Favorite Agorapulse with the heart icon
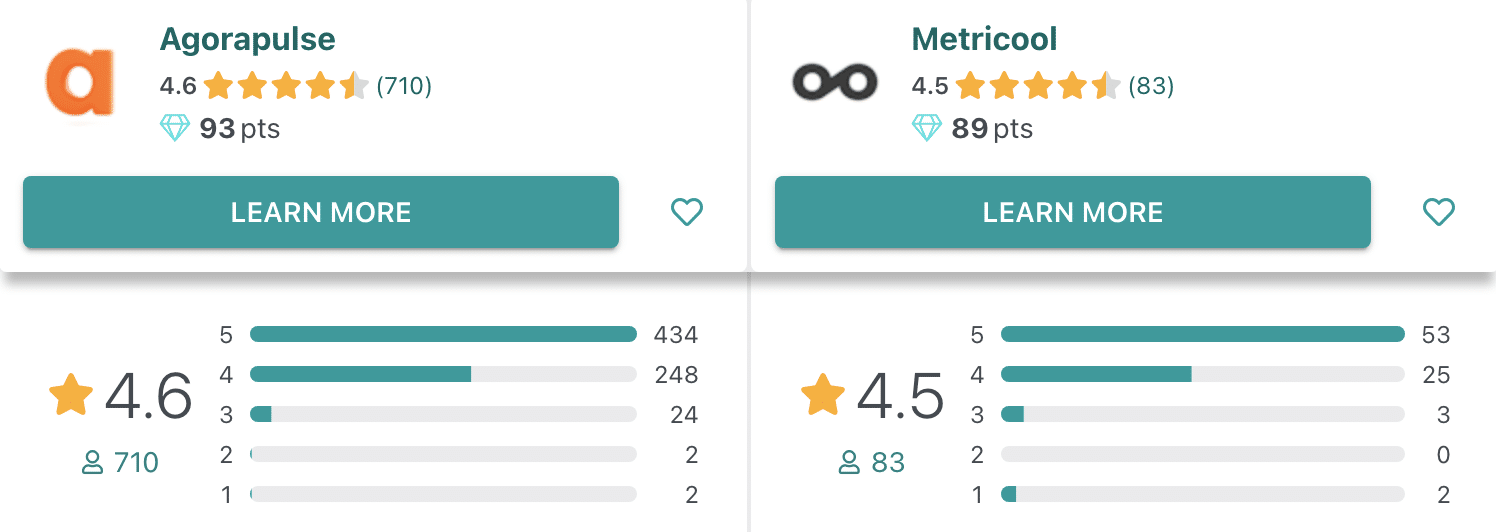1496x532 pixels. (686, 212)
